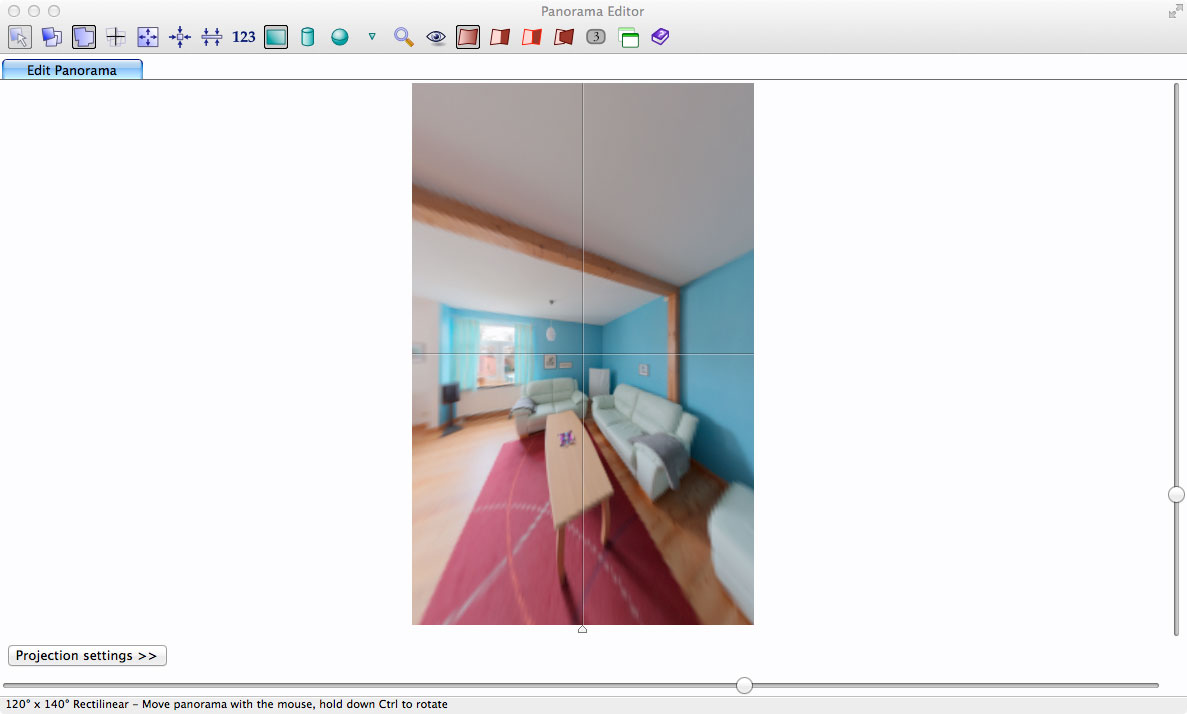1187x714 pixels.
Task: Click the magnifying glass zoom icon
Action: [x=404, y=37]
